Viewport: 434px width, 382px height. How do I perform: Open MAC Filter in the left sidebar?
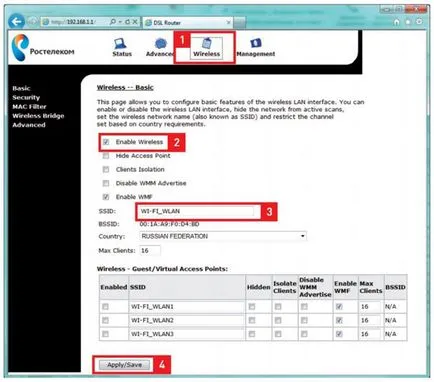click(29, 106)
